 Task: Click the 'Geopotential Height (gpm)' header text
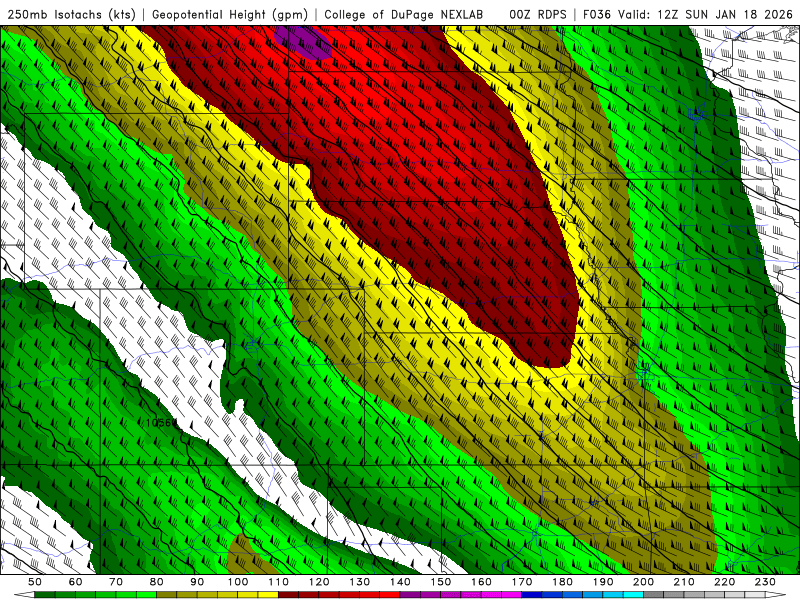pos(230,14)
